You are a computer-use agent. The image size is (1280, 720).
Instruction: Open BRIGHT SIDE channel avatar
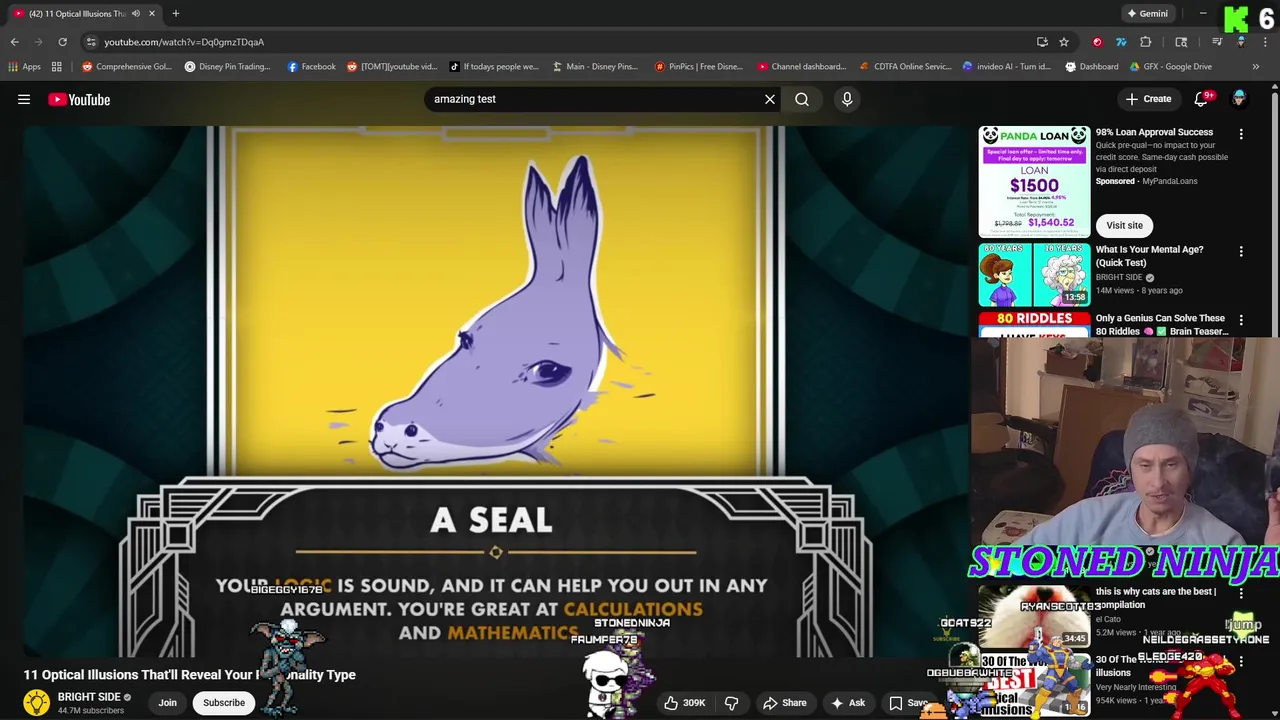coord(37,703)
